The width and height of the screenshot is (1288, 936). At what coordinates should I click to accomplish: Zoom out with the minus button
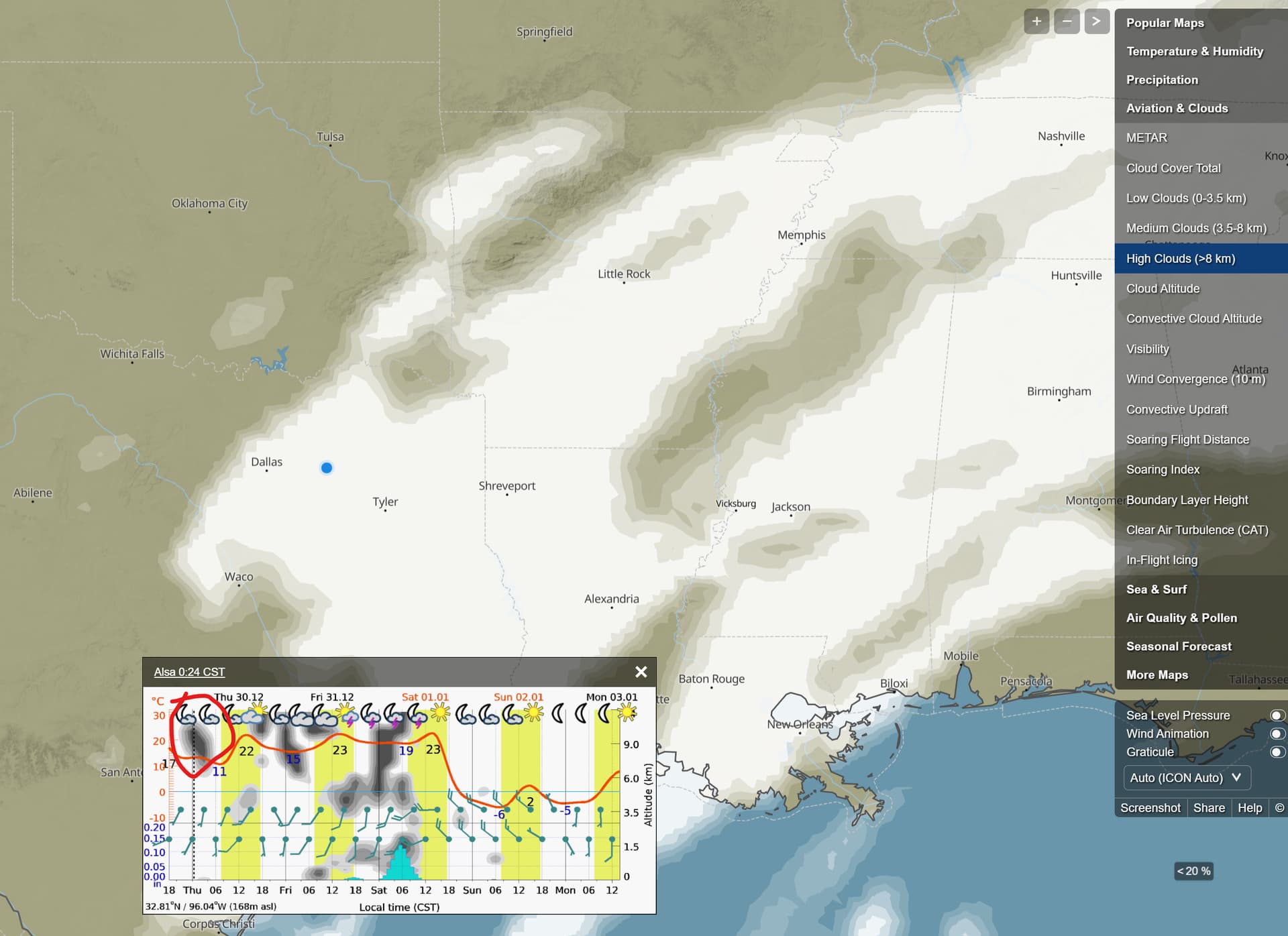click(1067, 21)
